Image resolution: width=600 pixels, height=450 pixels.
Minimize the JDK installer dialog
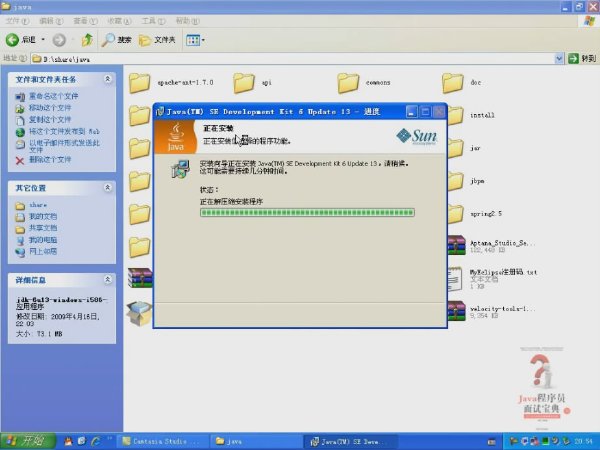[412, 112]
